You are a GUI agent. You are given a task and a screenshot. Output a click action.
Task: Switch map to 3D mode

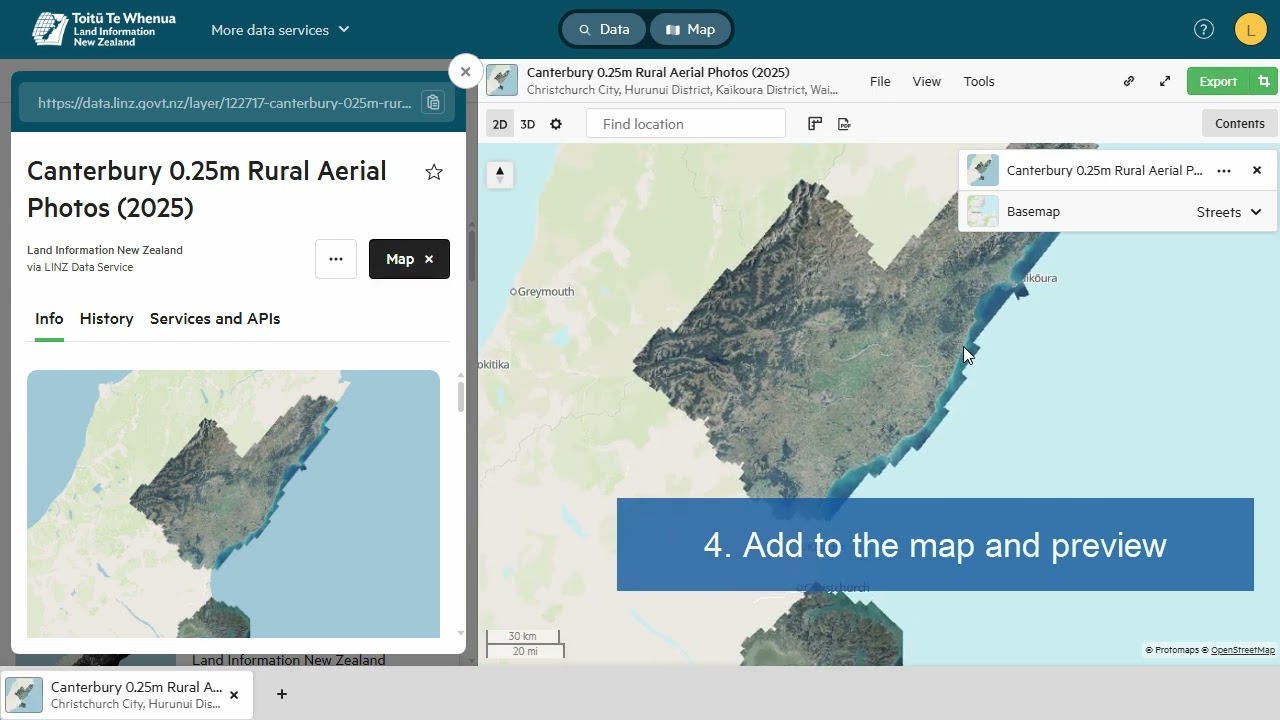tap(528, 124)
